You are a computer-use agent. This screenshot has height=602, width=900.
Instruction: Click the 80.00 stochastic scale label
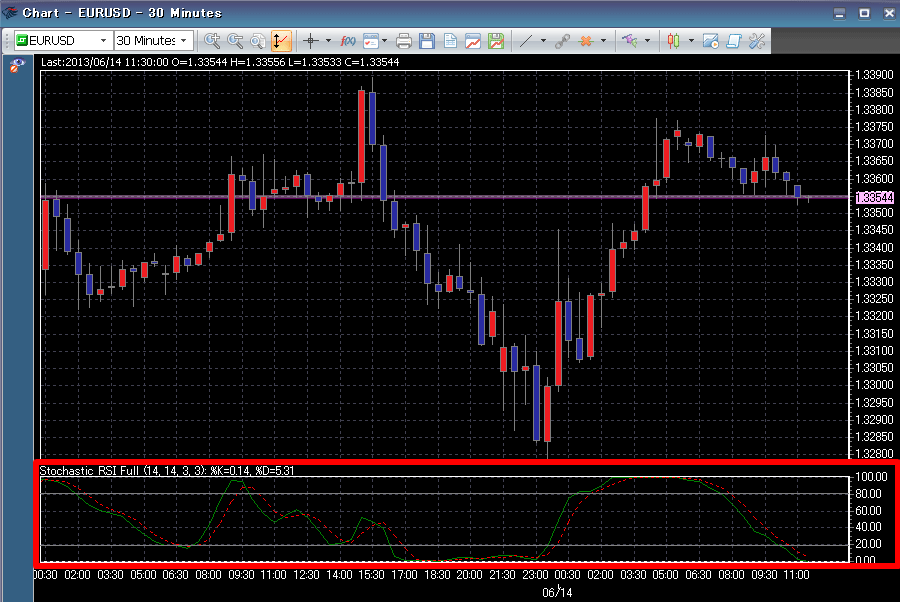pyautogui.click(x=868, y=494)
